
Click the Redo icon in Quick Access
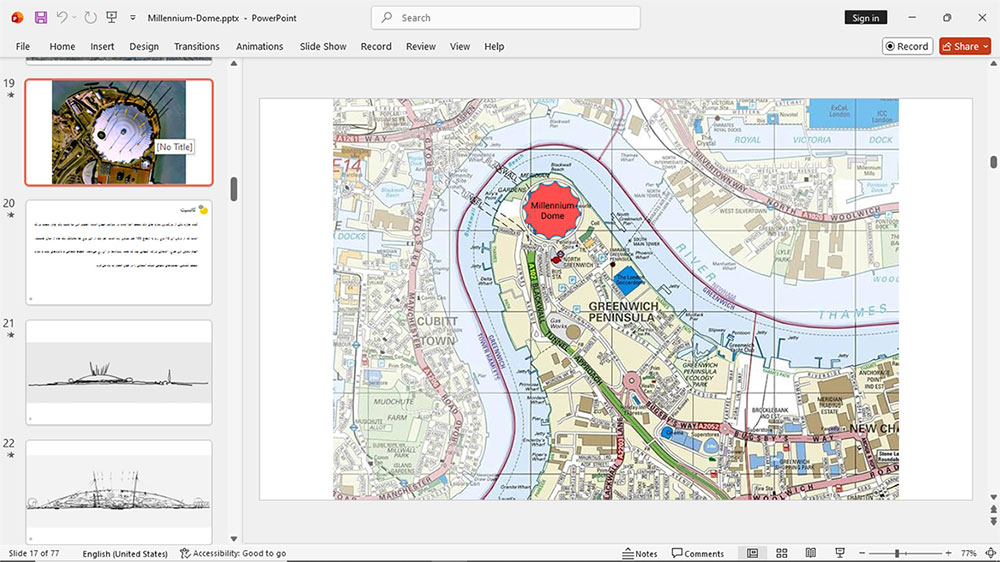click(91, 18)
